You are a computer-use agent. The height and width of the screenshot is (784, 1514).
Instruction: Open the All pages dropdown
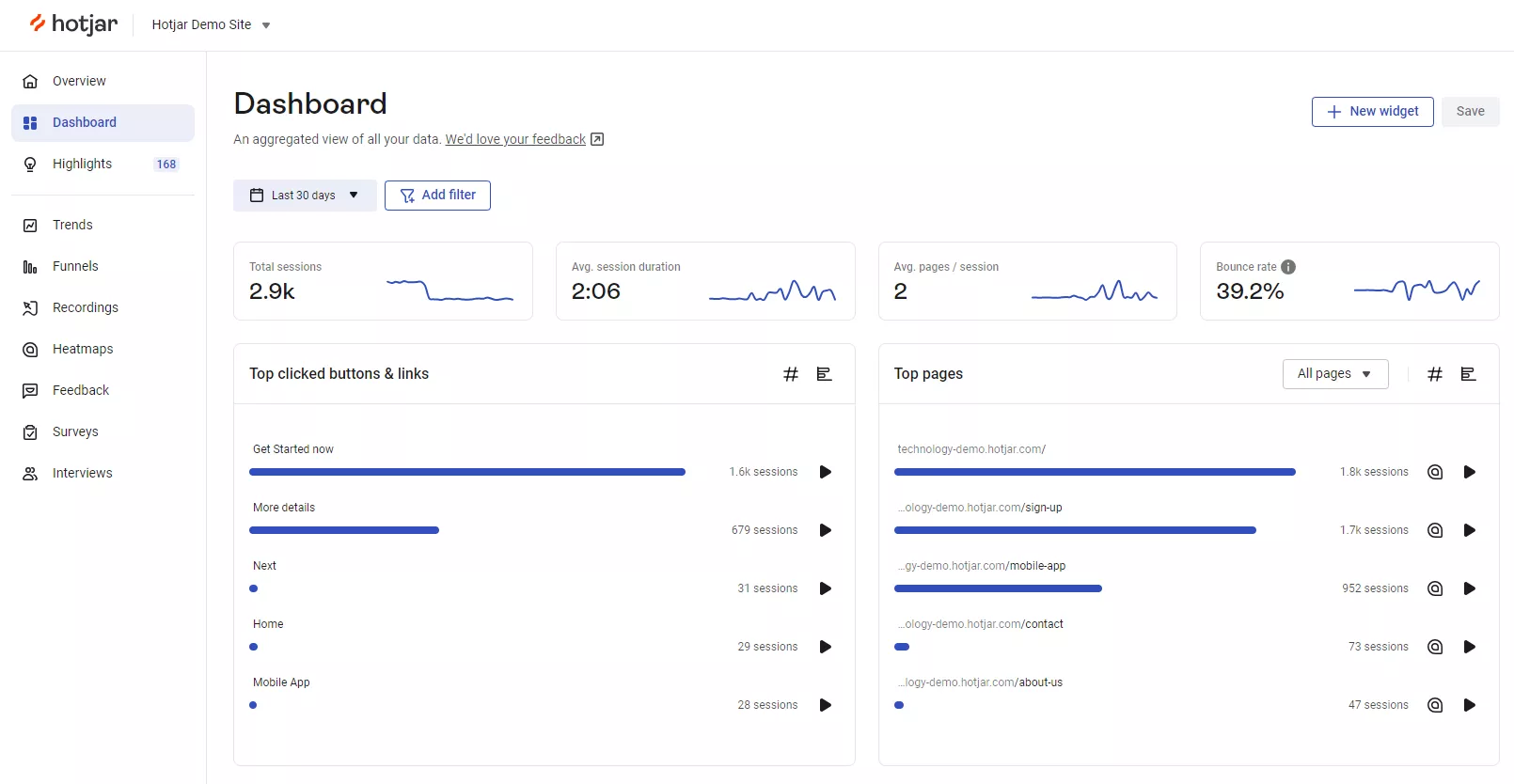tap(1335, 374)
